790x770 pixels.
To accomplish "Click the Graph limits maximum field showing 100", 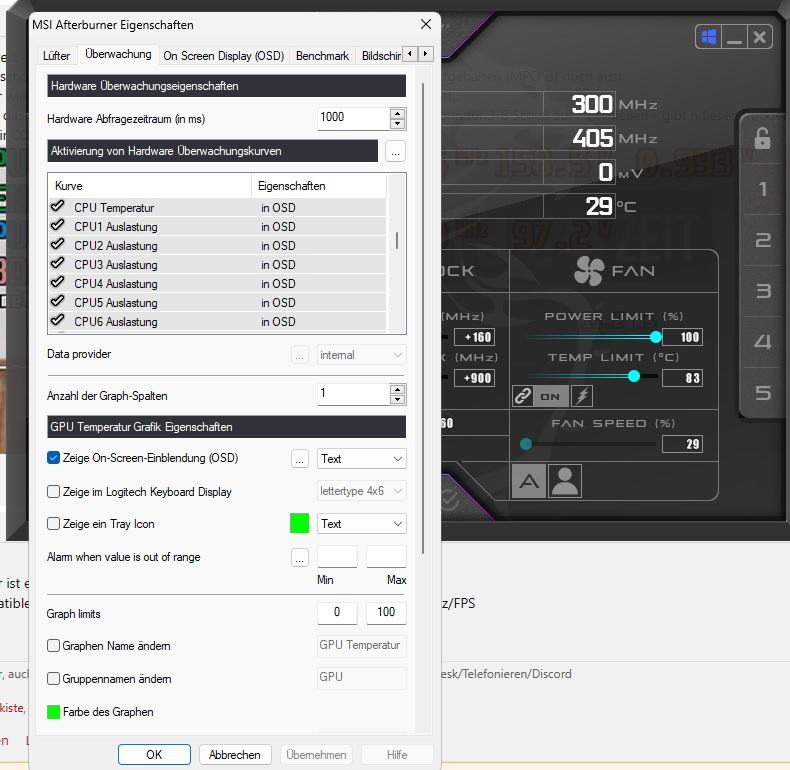I will (x=386, y=612).
